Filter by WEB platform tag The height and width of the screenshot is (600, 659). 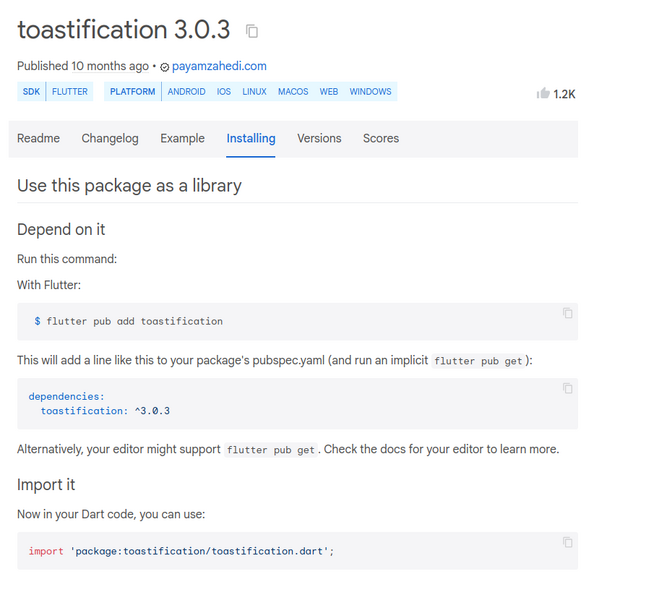tap(329, 92)
